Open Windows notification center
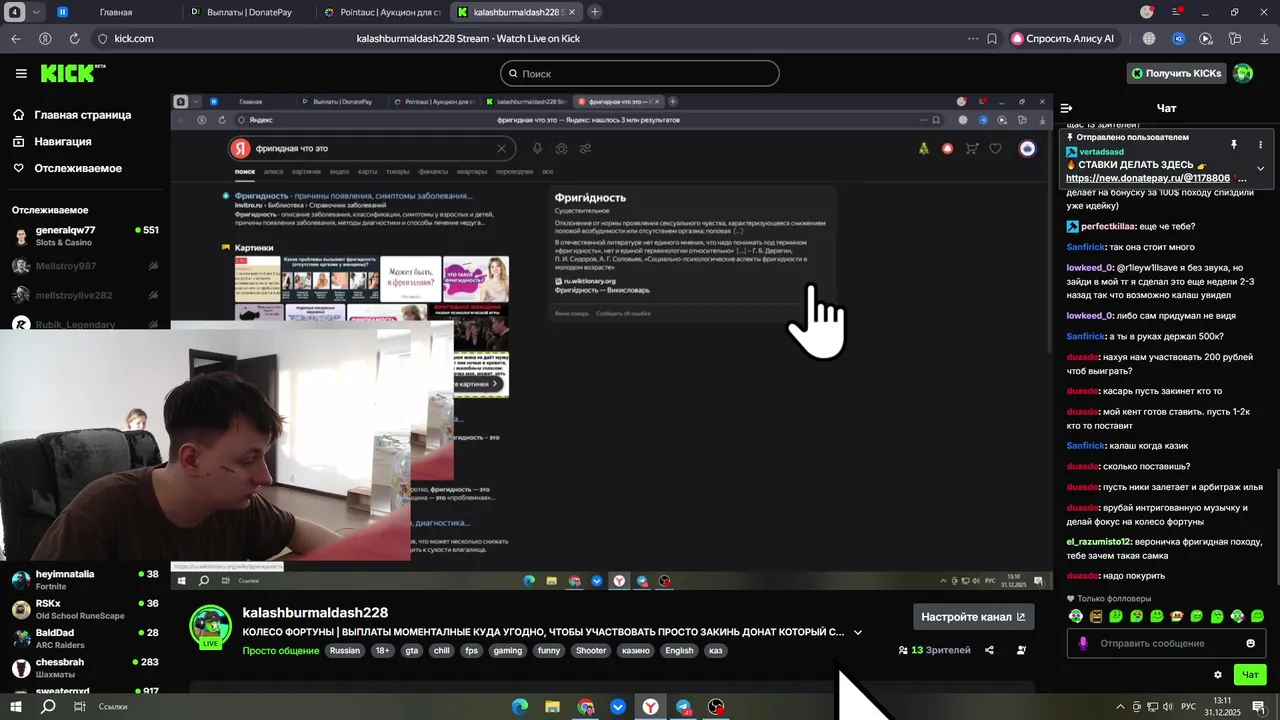 (x=1260, y=706)
